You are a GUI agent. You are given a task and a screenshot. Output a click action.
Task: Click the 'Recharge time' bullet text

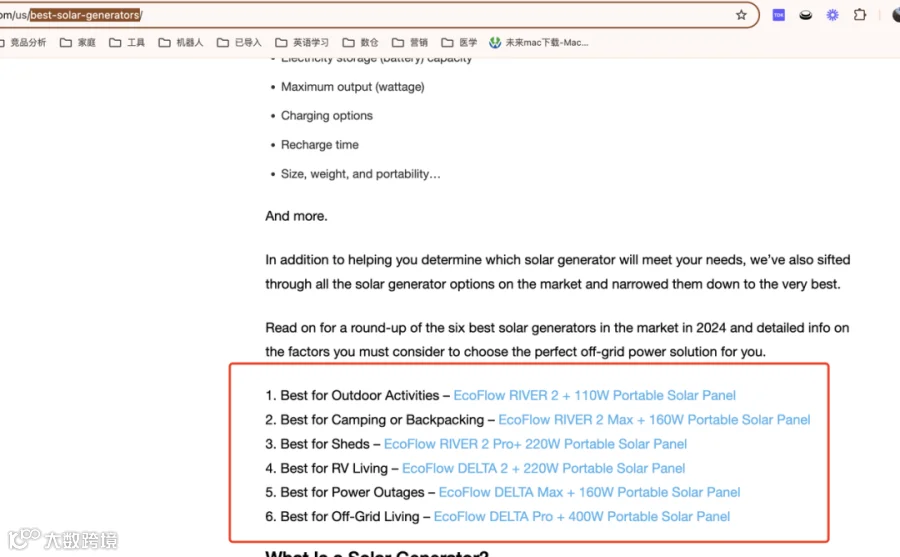tap(320, 145)
